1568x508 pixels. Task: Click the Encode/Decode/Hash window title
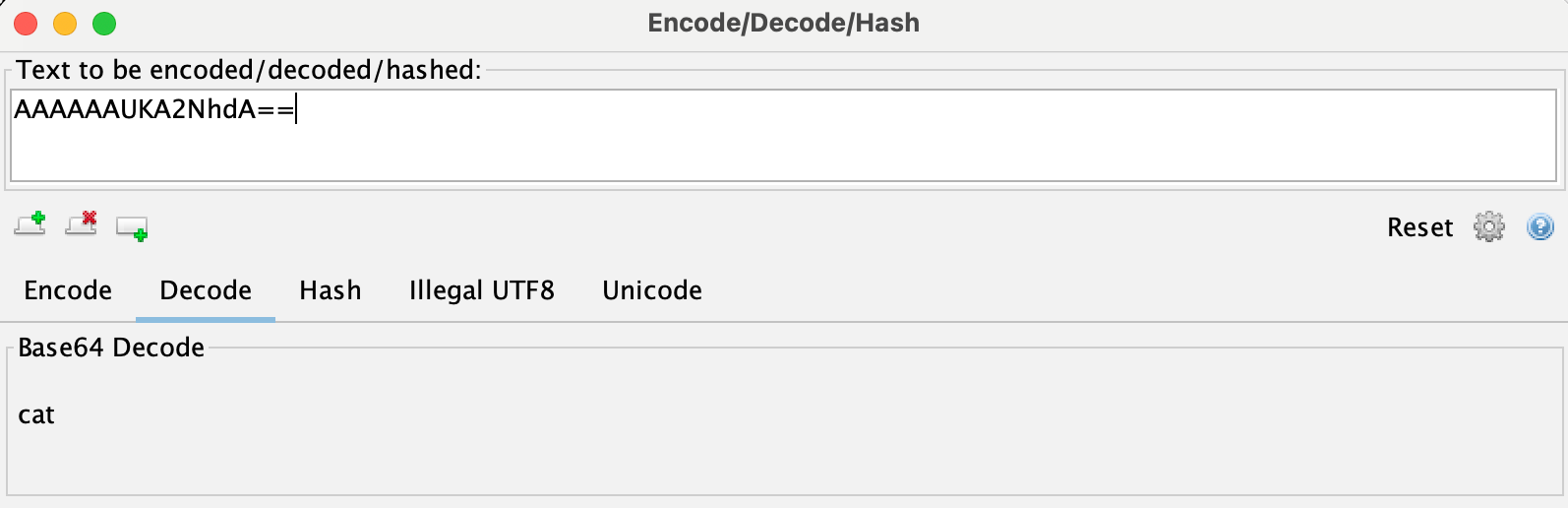click(783, 23)
